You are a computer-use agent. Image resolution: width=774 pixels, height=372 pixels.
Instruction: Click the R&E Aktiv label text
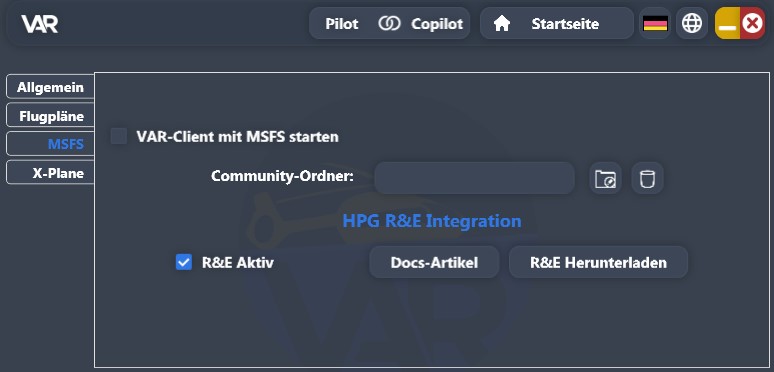point(237,262)
